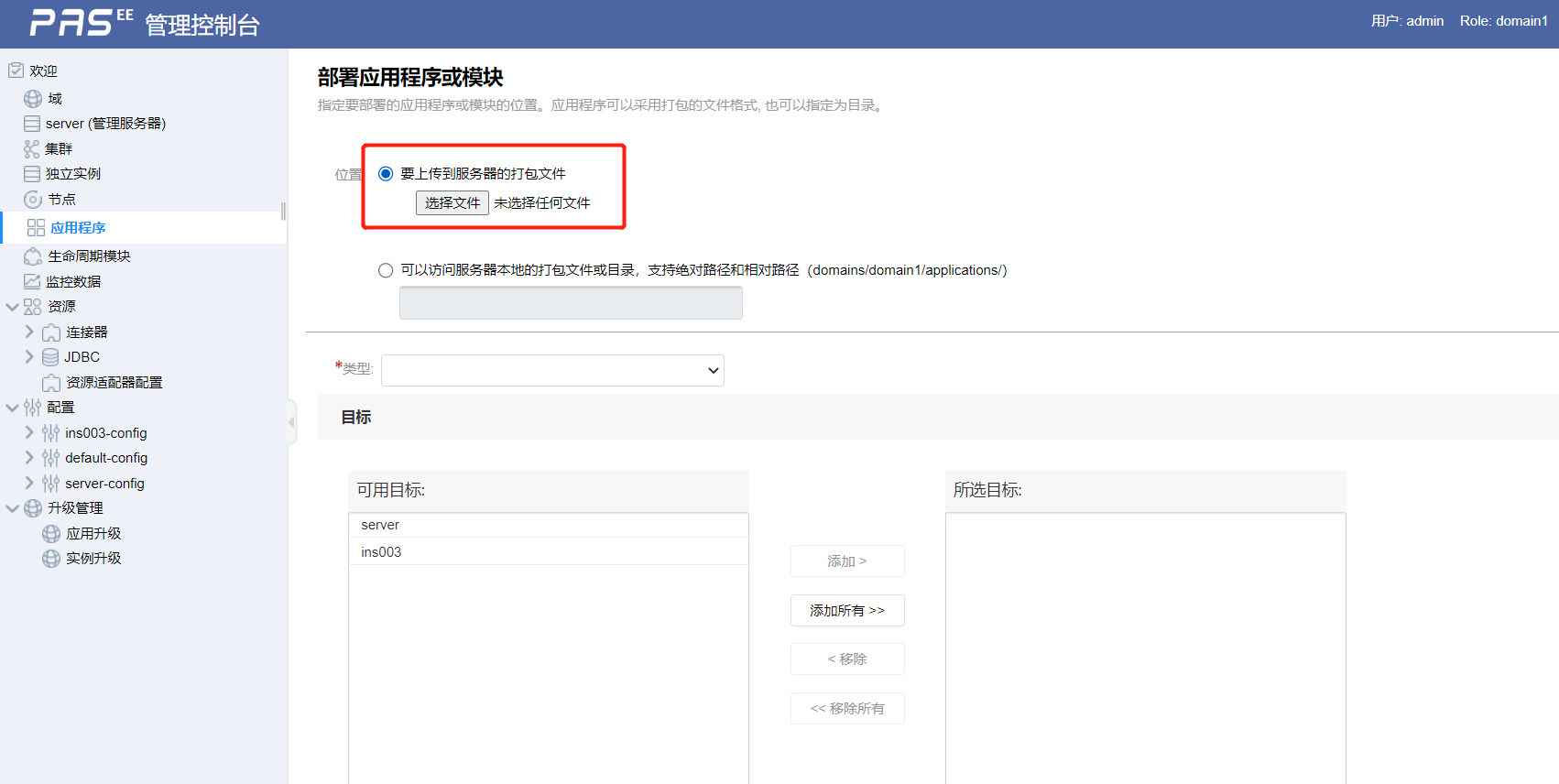Open the 独立实例 sidebar item

coord(73,174)
